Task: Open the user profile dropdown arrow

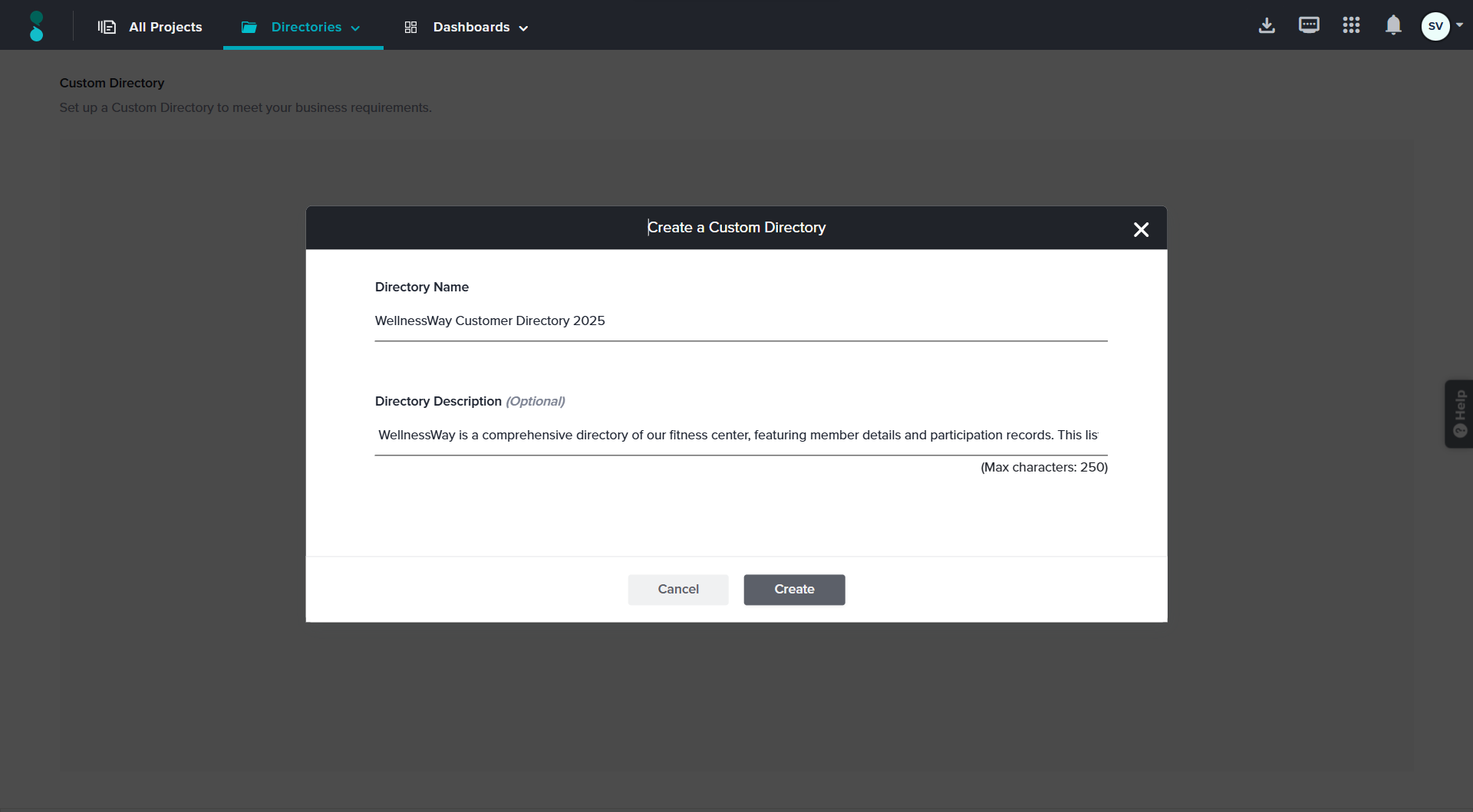Action: 1459,25
